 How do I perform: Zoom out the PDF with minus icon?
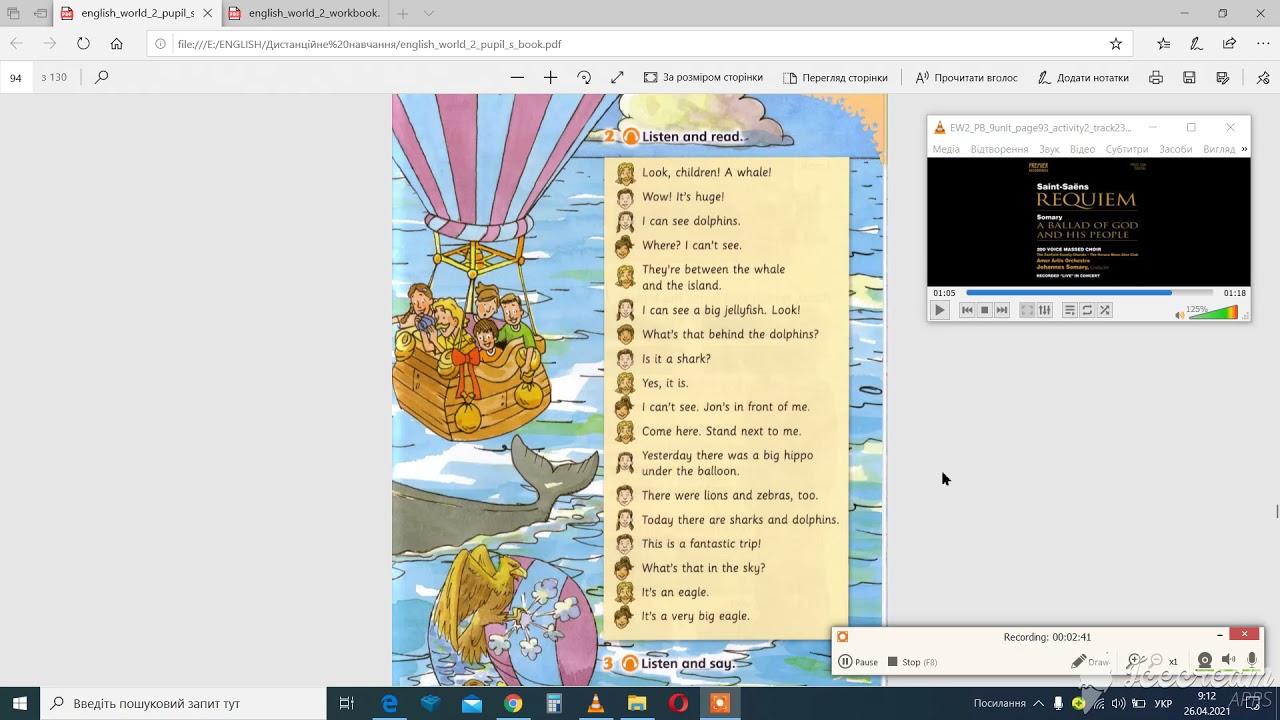[x=517, y=77]
